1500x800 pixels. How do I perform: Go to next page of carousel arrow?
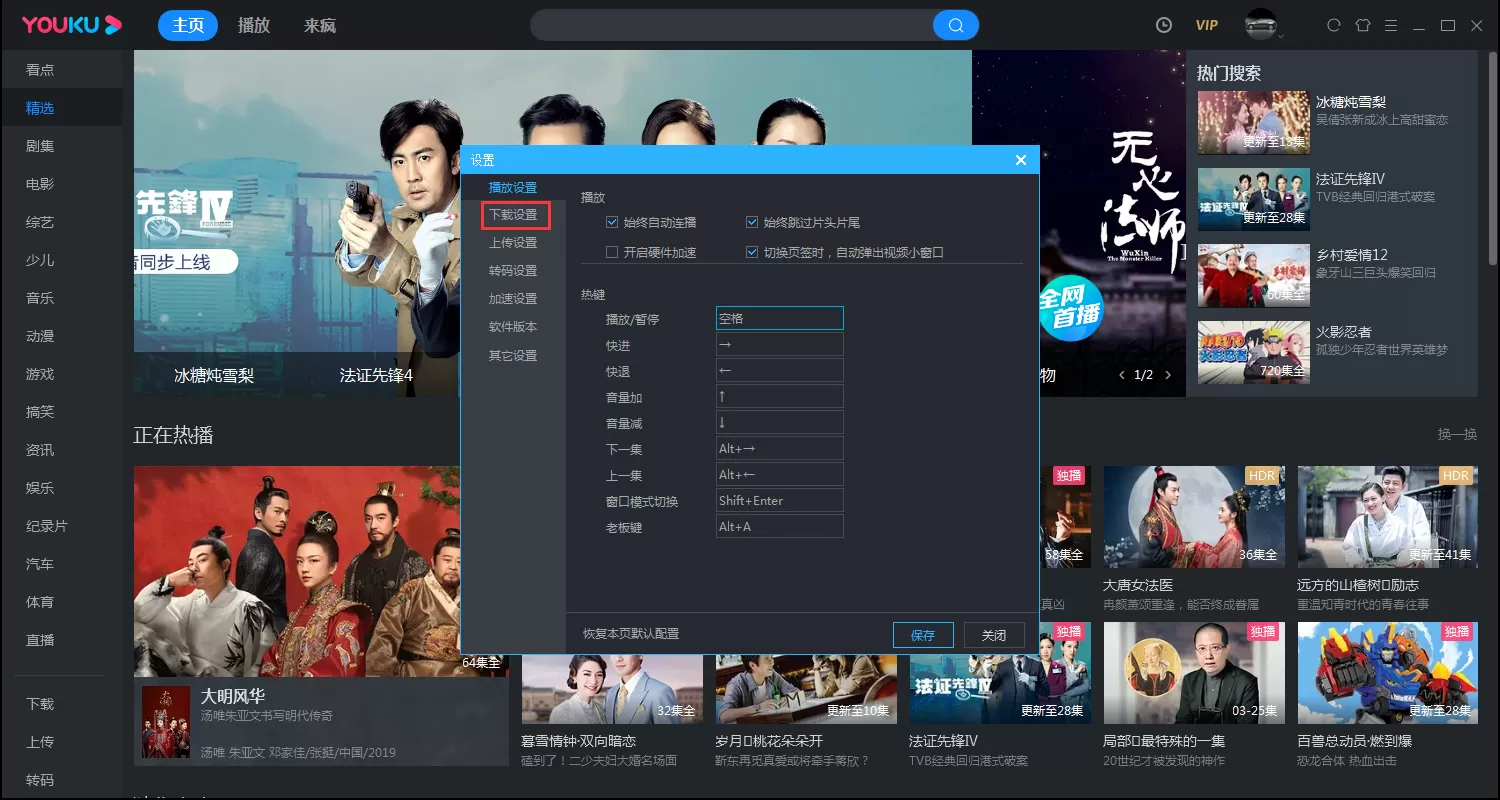(1168, 375)
